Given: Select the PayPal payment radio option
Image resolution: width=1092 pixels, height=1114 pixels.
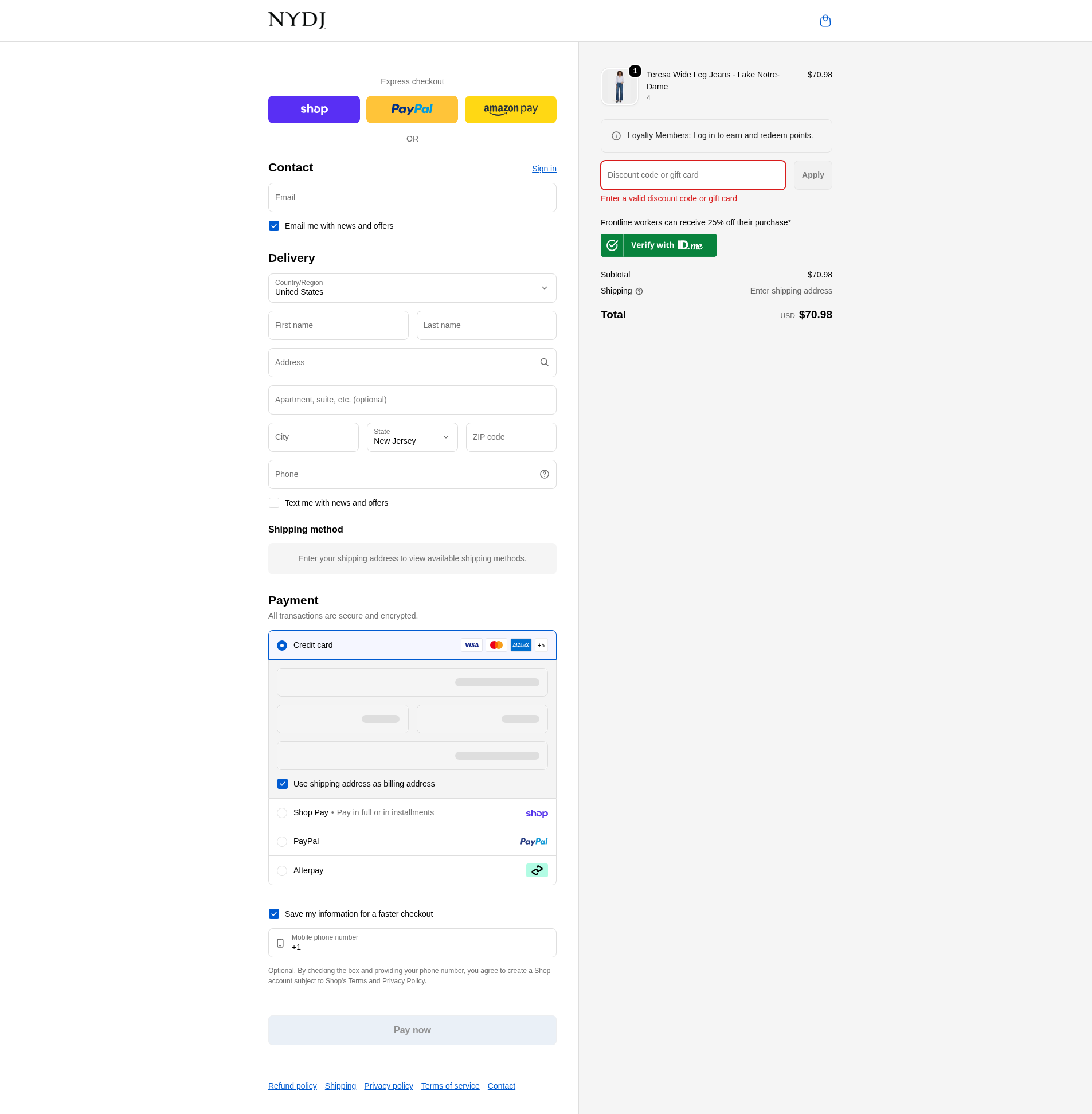Looking at the screenshot, I should point(282,842).
